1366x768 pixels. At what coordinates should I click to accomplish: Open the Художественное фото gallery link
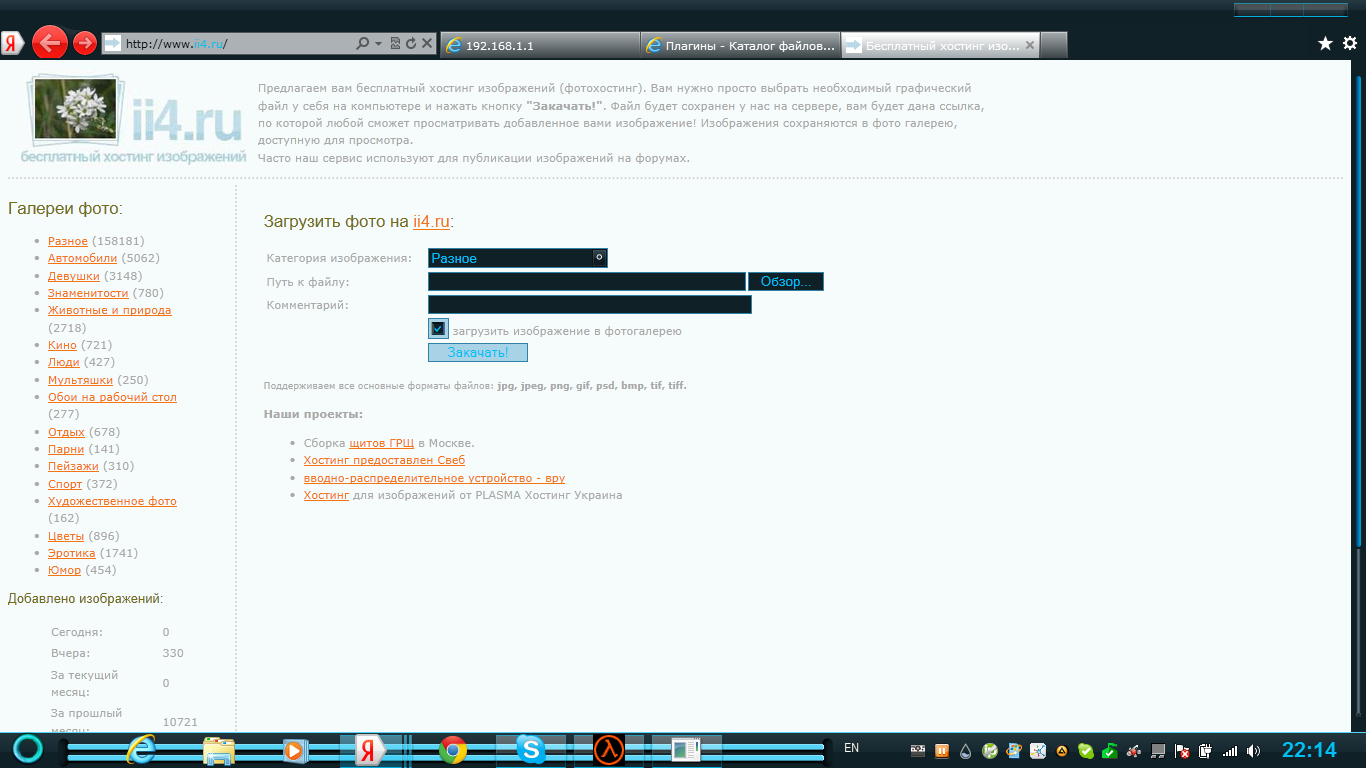tap(112, 501)
